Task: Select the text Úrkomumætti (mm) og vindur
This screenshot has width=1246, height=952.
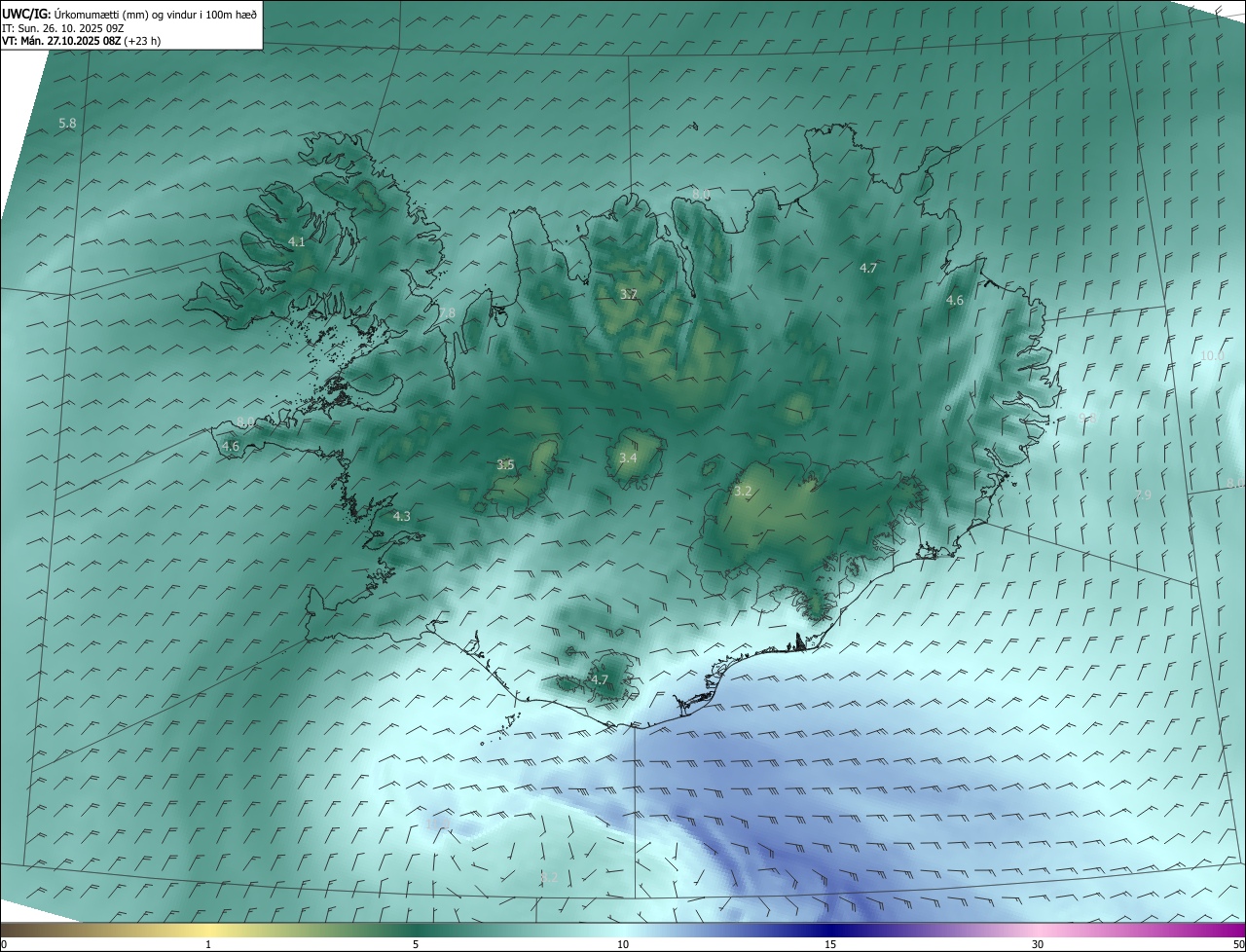Action: [124, 14]
